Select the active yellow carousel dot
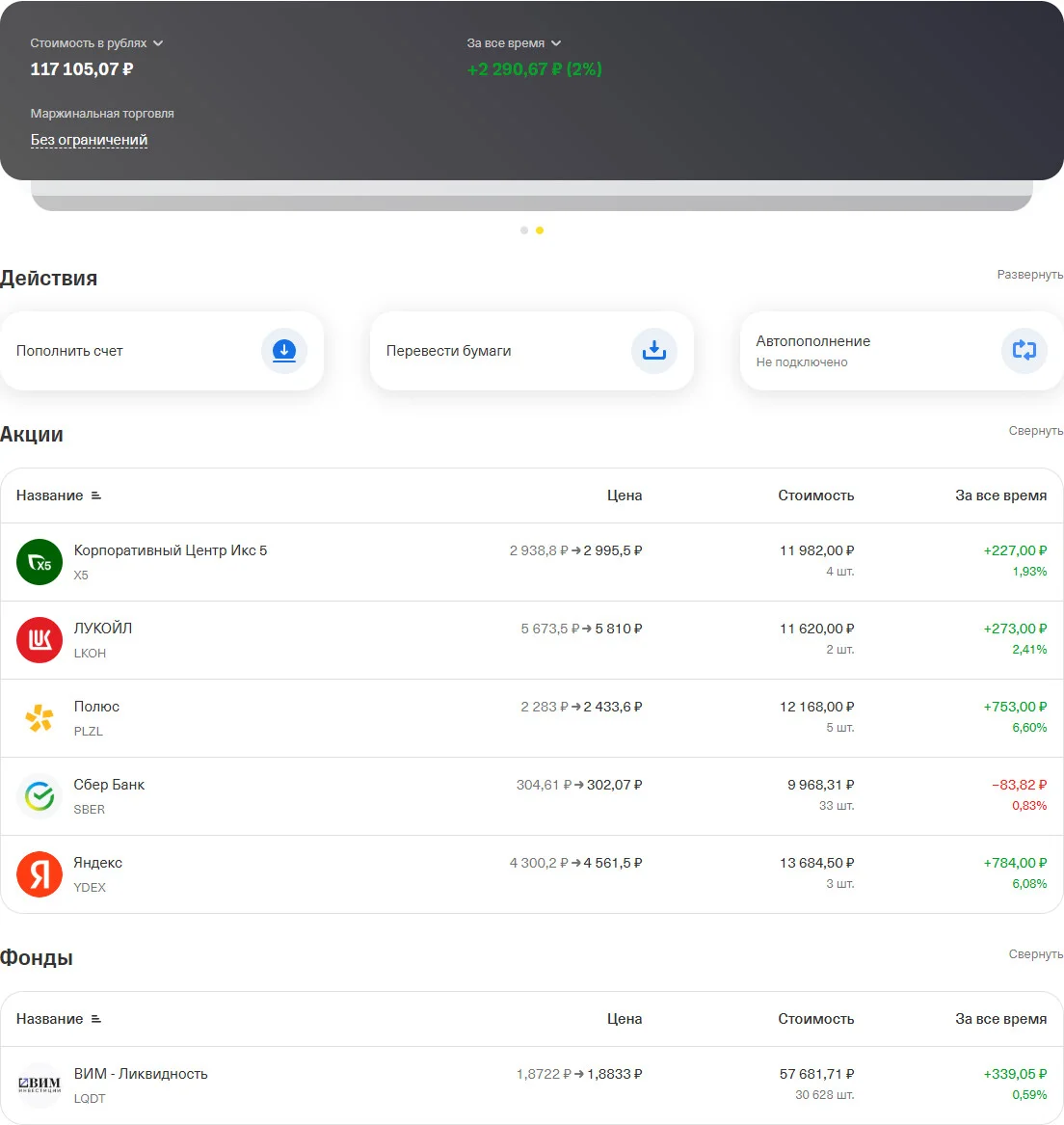Image resolution: width=1064 pixels, height=1125 pixels. point(540,230)
